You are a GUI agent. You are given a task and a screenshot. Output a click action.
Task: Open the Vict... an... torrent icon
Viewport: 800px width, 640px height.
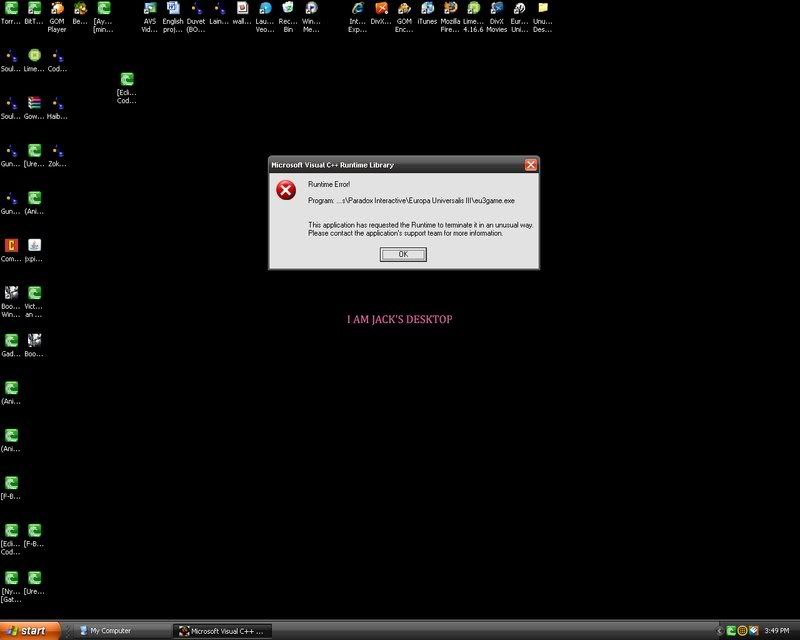[34, 302]
